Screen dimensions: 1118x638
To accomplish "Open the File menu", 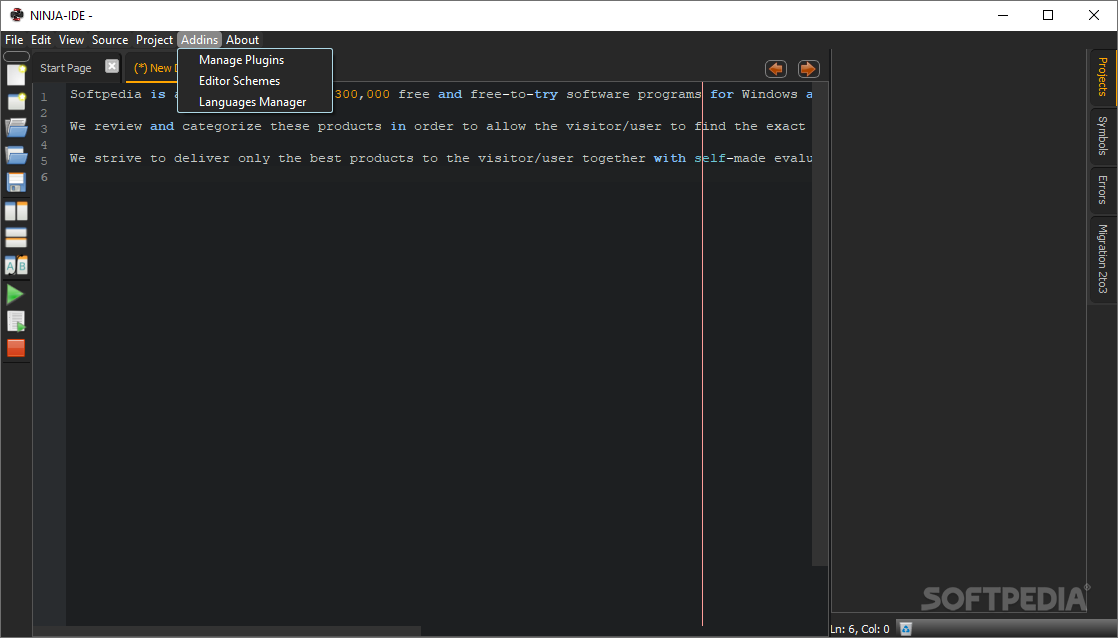I will [x=14, y=40].
